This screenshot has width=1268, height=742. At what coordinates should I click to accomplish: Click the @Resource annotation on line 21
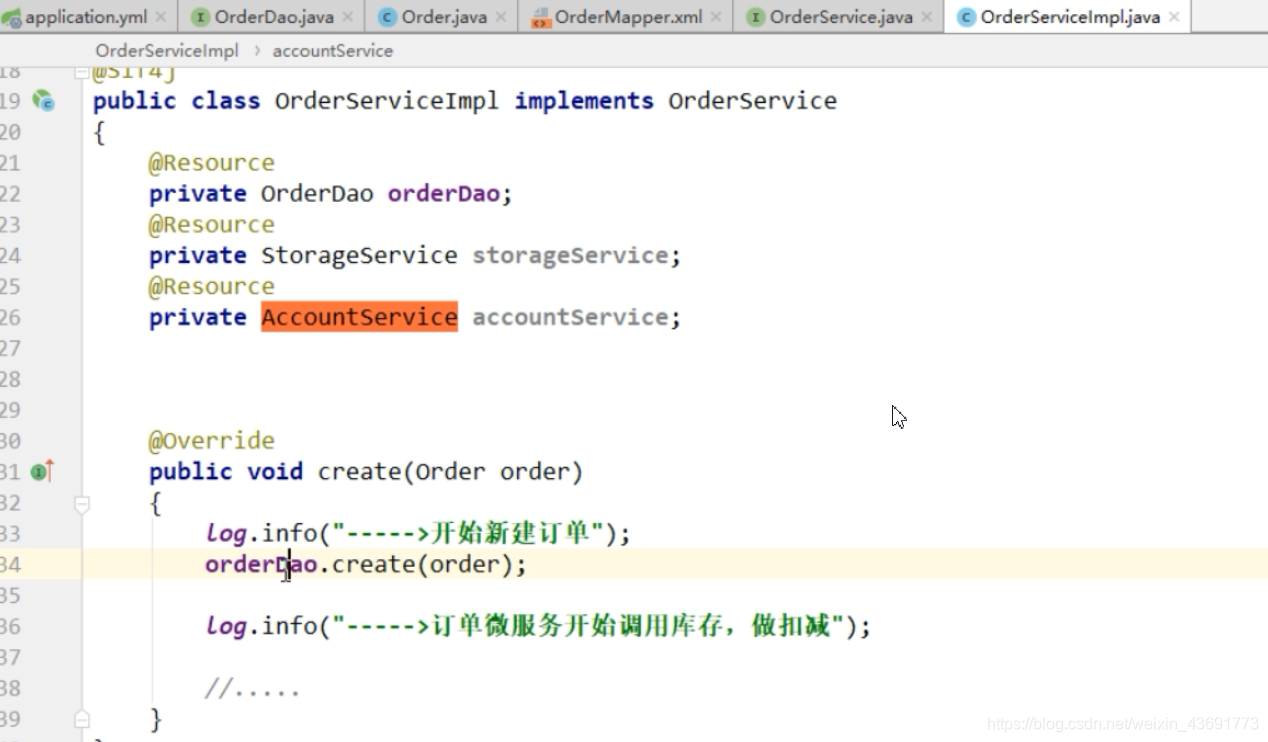tap(211, 162)
